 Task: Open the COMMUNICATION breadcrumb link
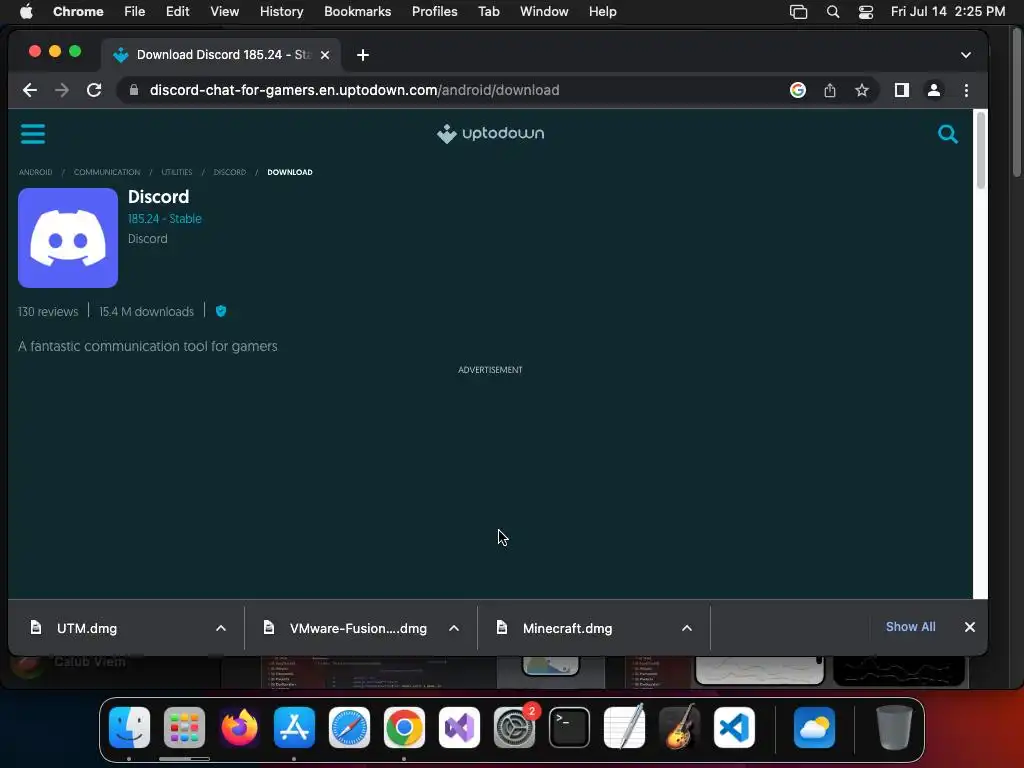click(107, 172)
